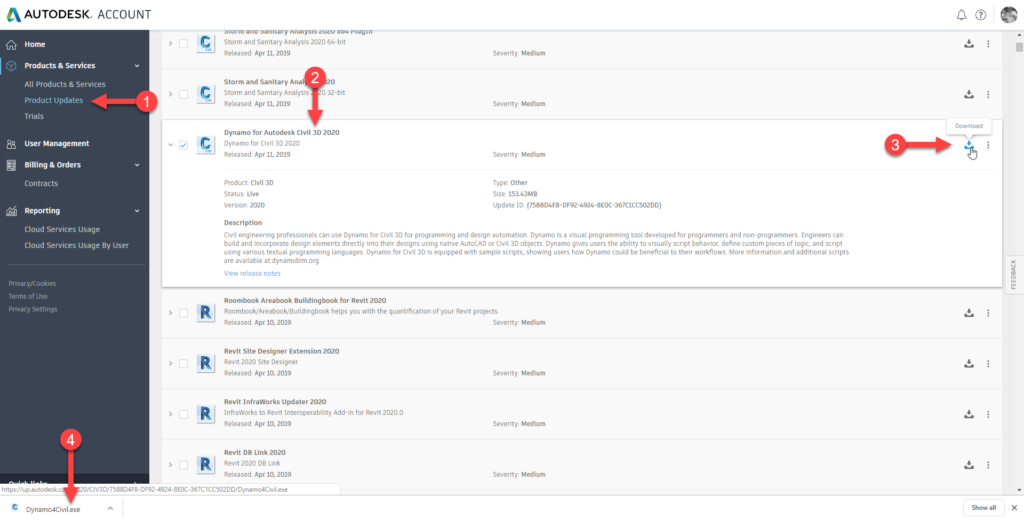This screenshot has width=1024, height=521.
Task: Download Roombook Areabook Buildingbook for Revit 2020
Action: point(969,313)
